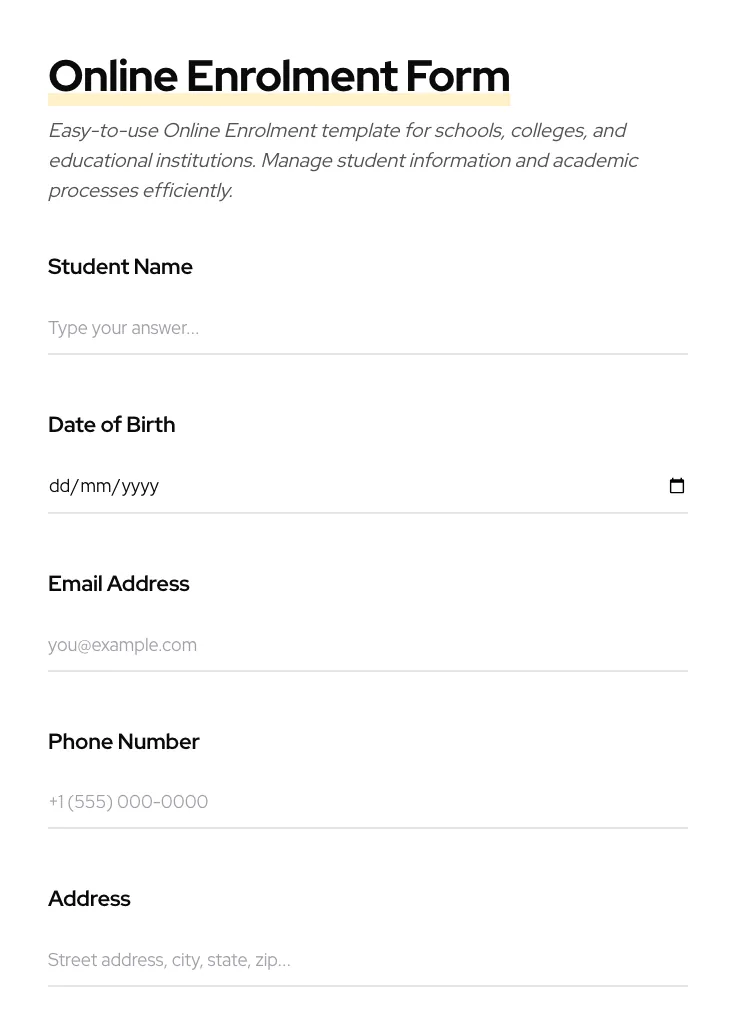This screenshot has width=736, height=1024.
Task: Click the italic form description text
Action: click(343, 160)
